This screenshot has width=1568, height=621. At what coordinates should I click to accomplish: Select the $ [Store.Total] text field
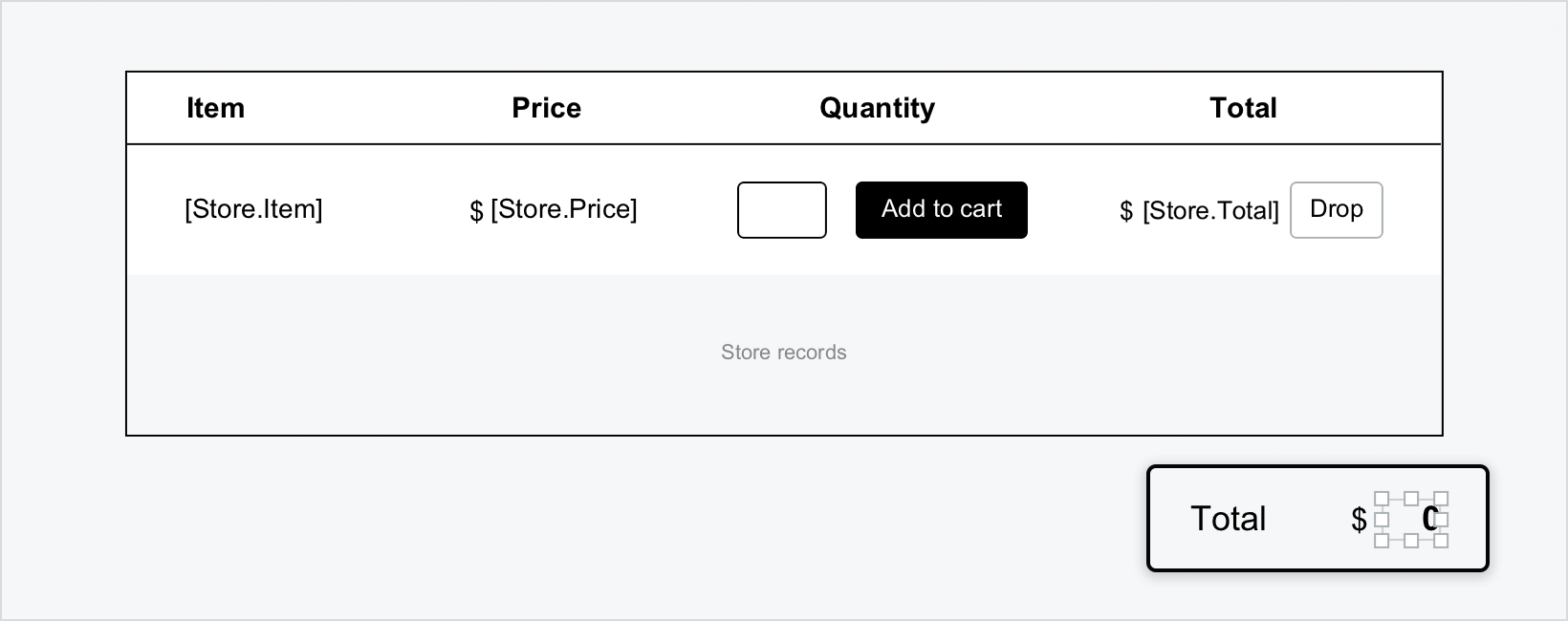[x=1199, y=210]
